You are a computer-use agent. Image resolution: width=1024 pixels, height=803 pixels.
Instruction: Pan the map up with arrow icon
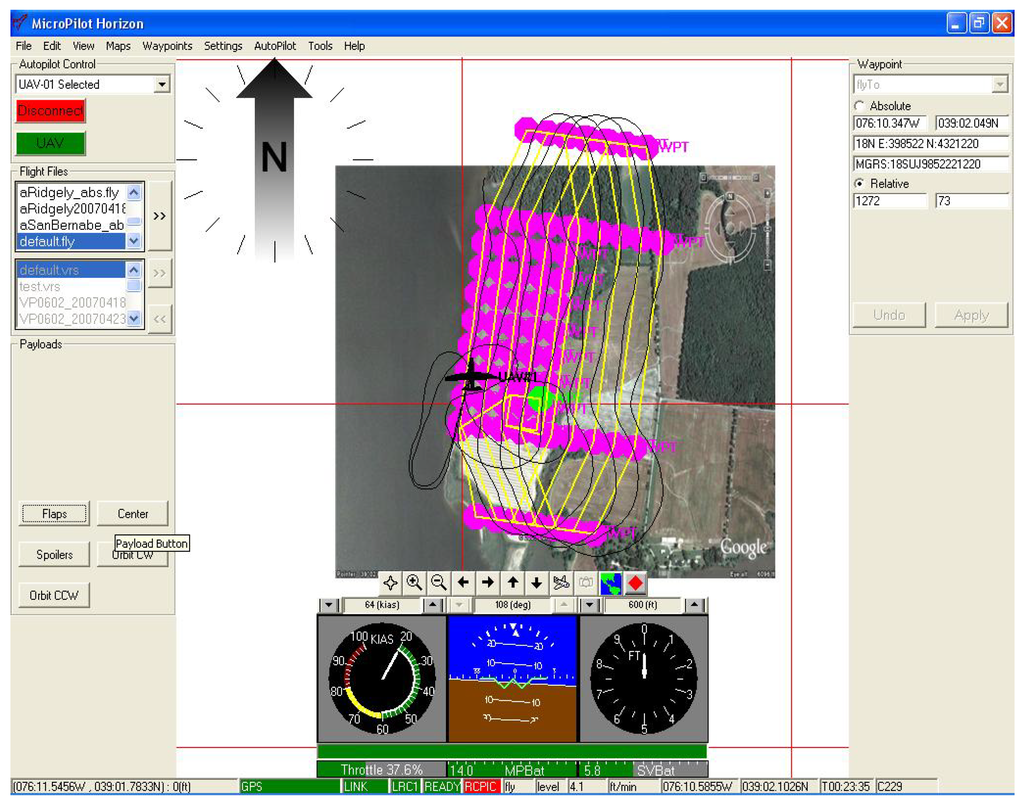(x=512, y=582)
